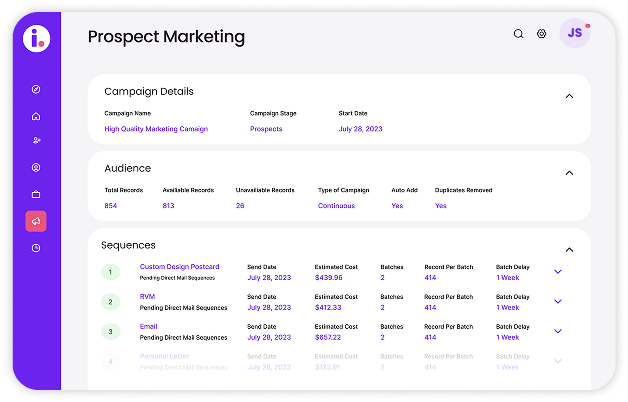Click the High Quality Marketing Camaign name
Viewport: 628px width, 402px height.
[x=156, y=129]
